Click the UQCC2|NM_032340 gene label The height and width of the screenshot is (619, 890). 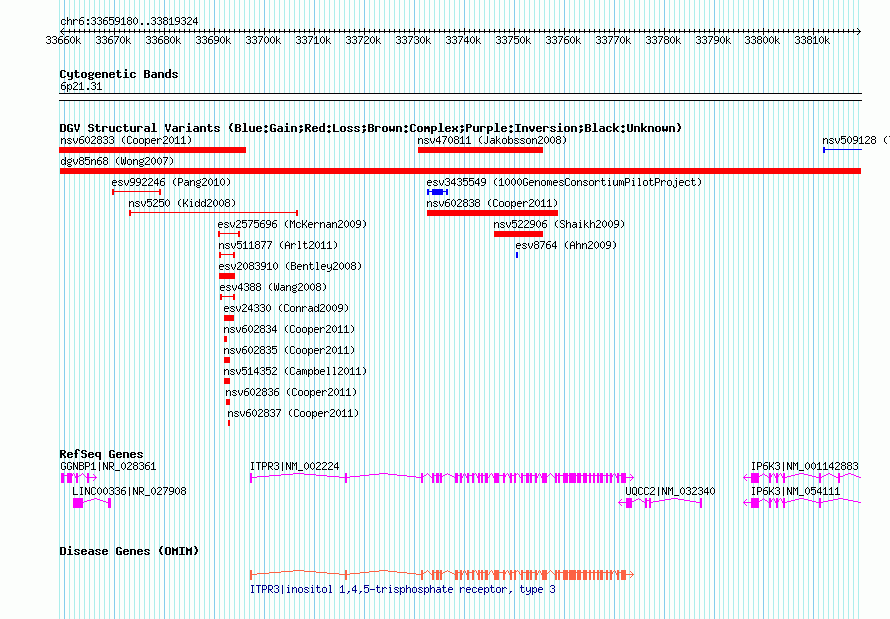click(670, 491)
